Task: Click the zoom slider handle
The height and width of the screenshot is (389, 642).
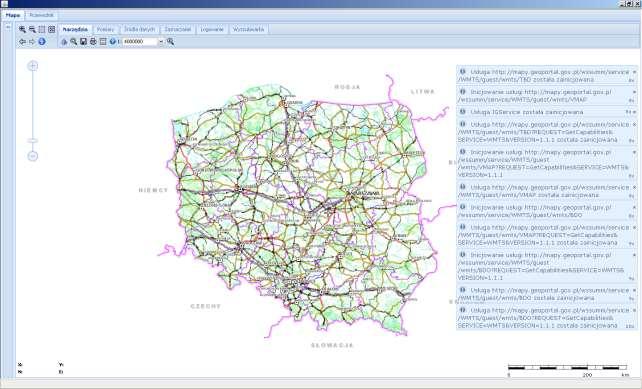Action: [x=33, y=140]
